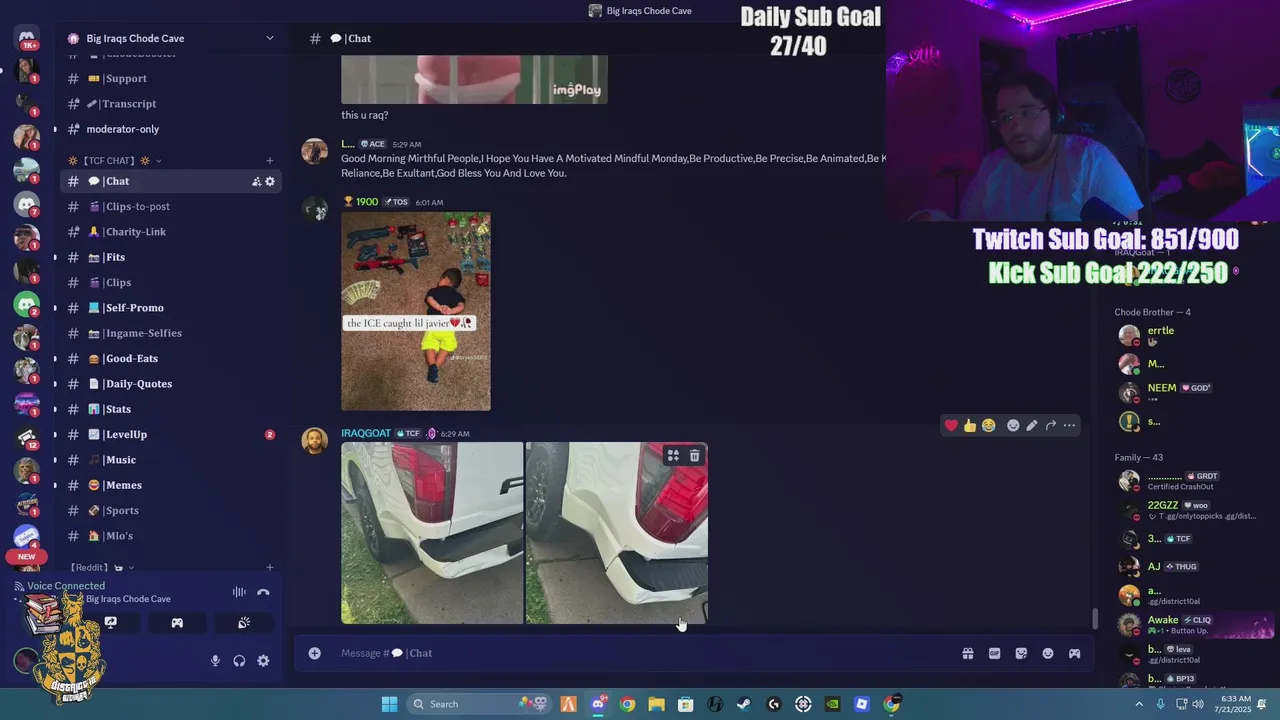Open the Support channel
The width and height of the screenshot is (1280, 720).
point(170,78)
